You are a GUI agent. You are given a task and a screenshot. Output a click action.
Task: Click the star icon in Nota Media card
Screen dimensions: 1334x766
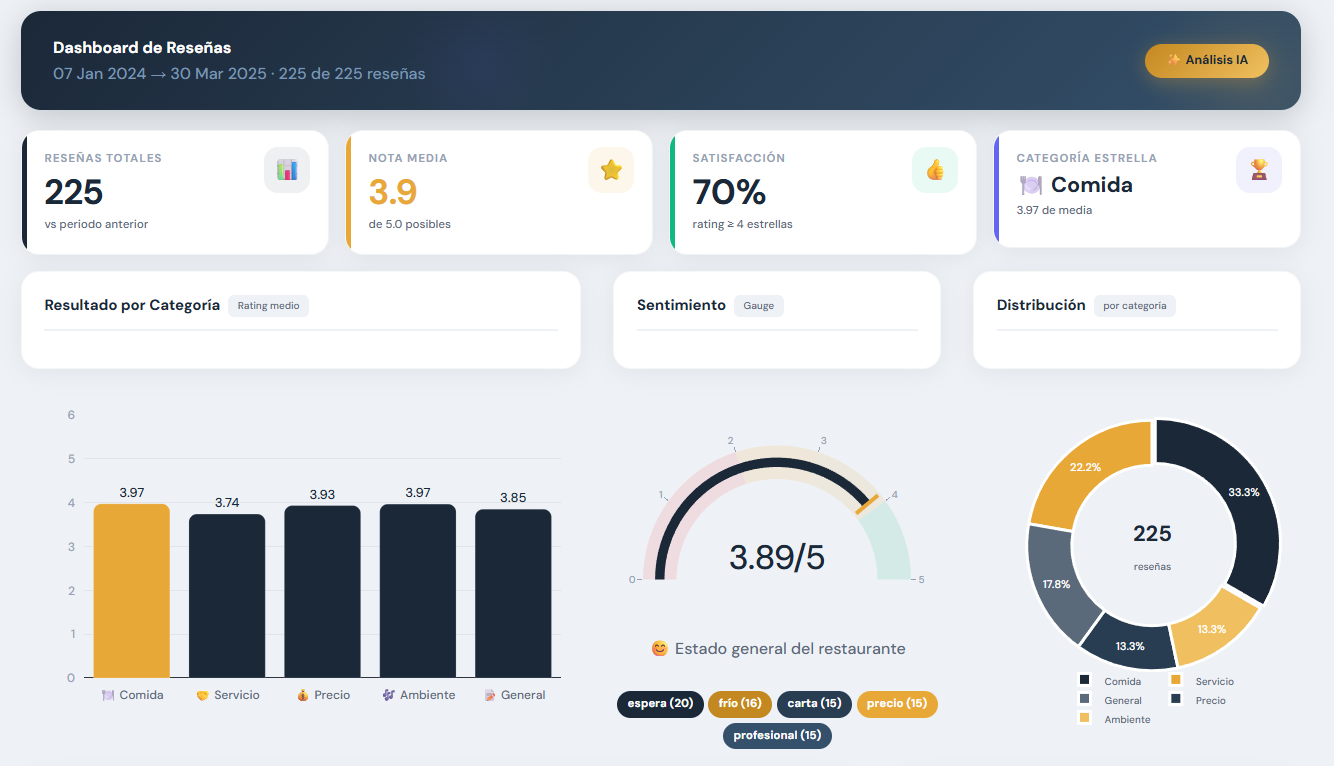coord(611,170)
